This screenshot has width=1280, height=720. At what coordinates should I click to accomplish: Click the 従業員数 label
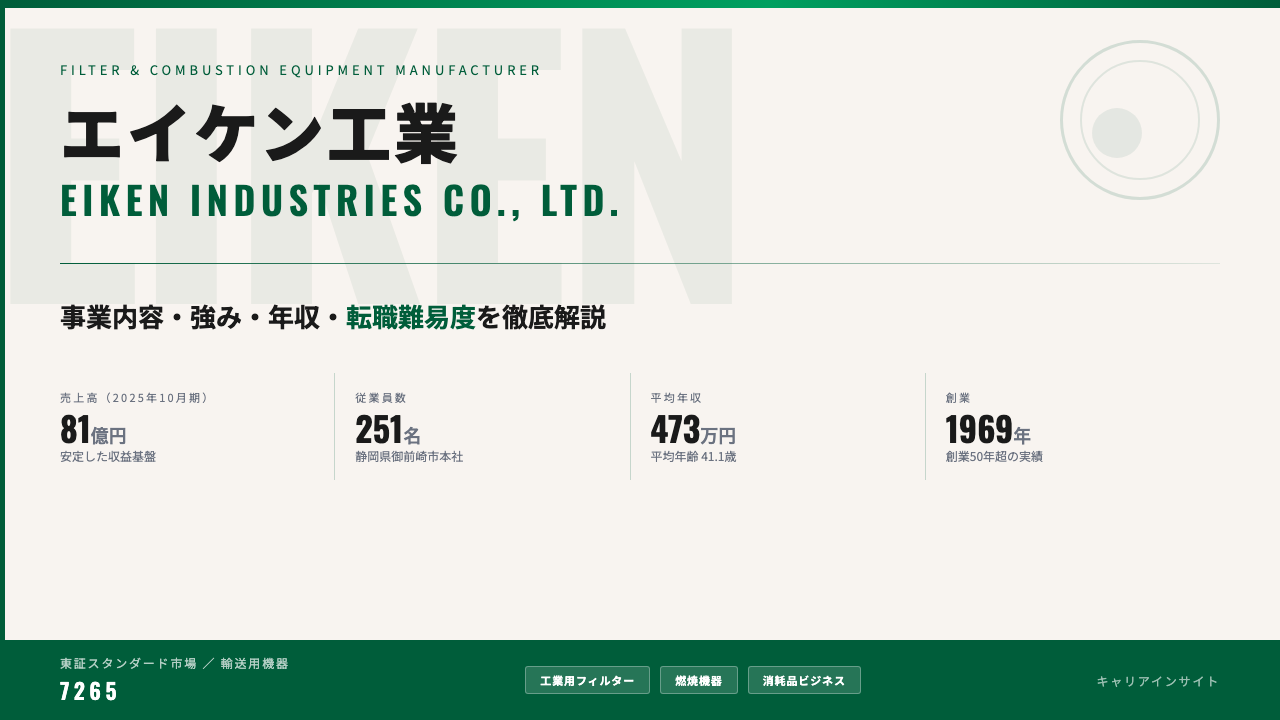point(381,397)
